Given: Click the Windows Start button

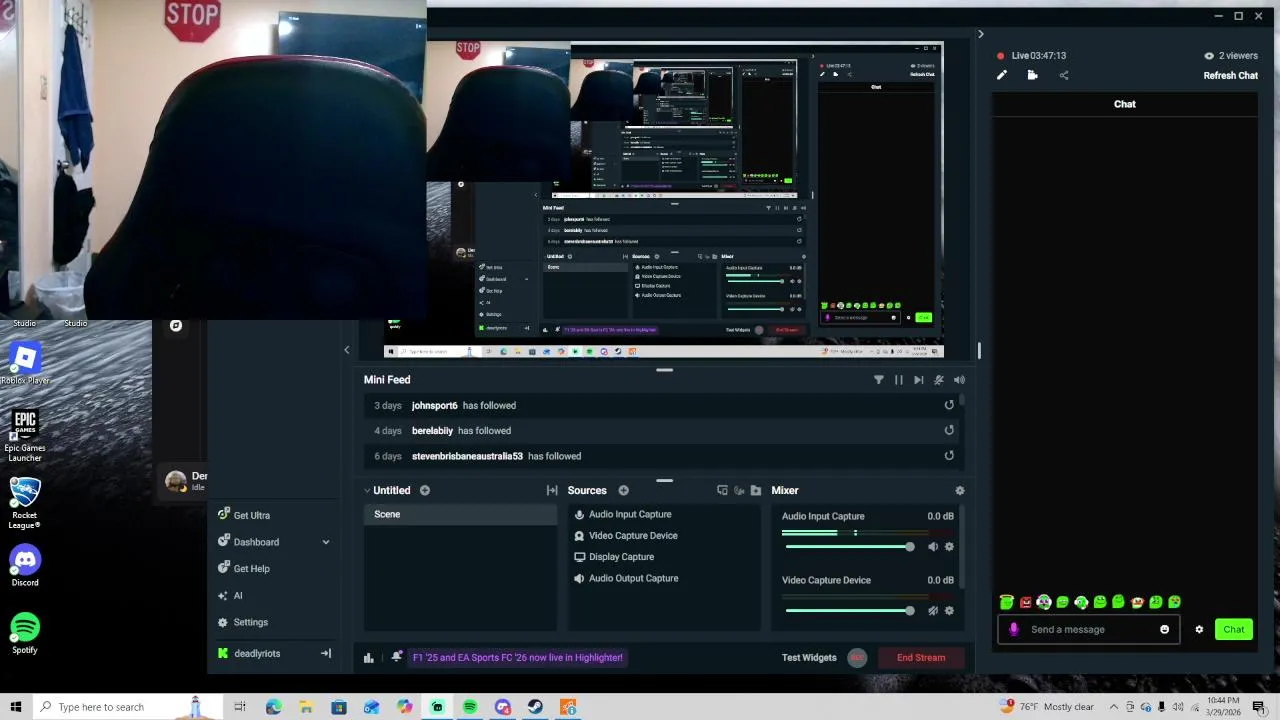Looking at the screenshot, I should click(16, 707).
